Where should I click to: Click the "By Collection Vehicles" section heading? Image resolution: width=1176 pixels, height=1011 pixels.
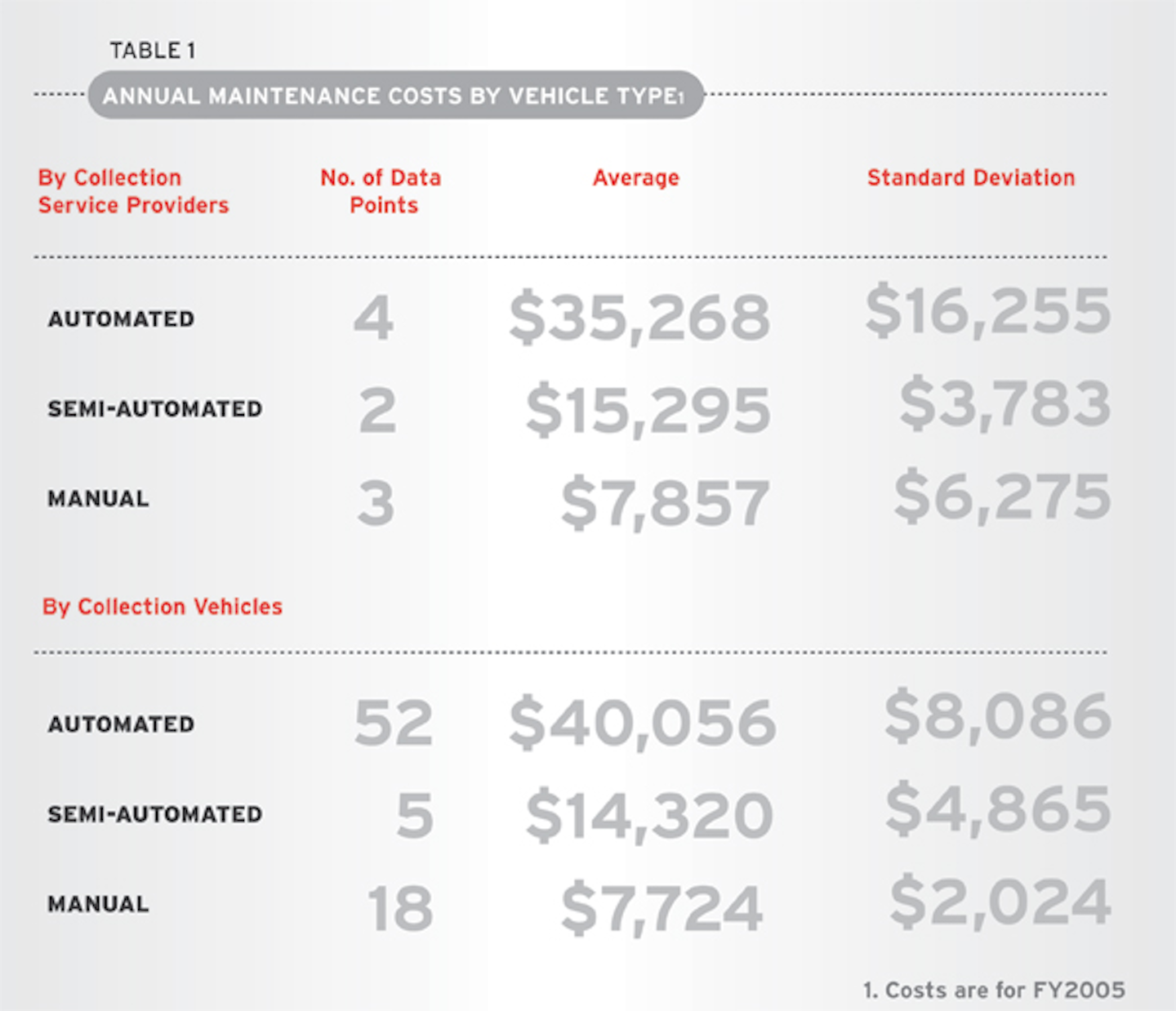click(163, 607)
